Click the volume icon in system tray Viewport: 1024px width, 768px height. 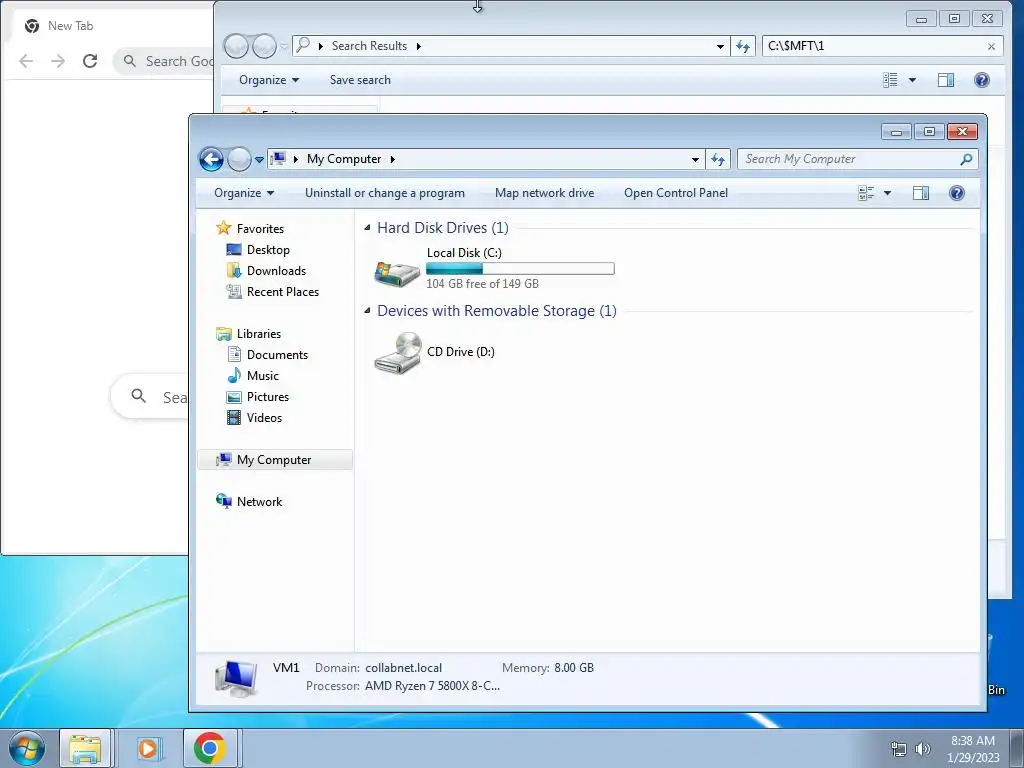(922, 749)
